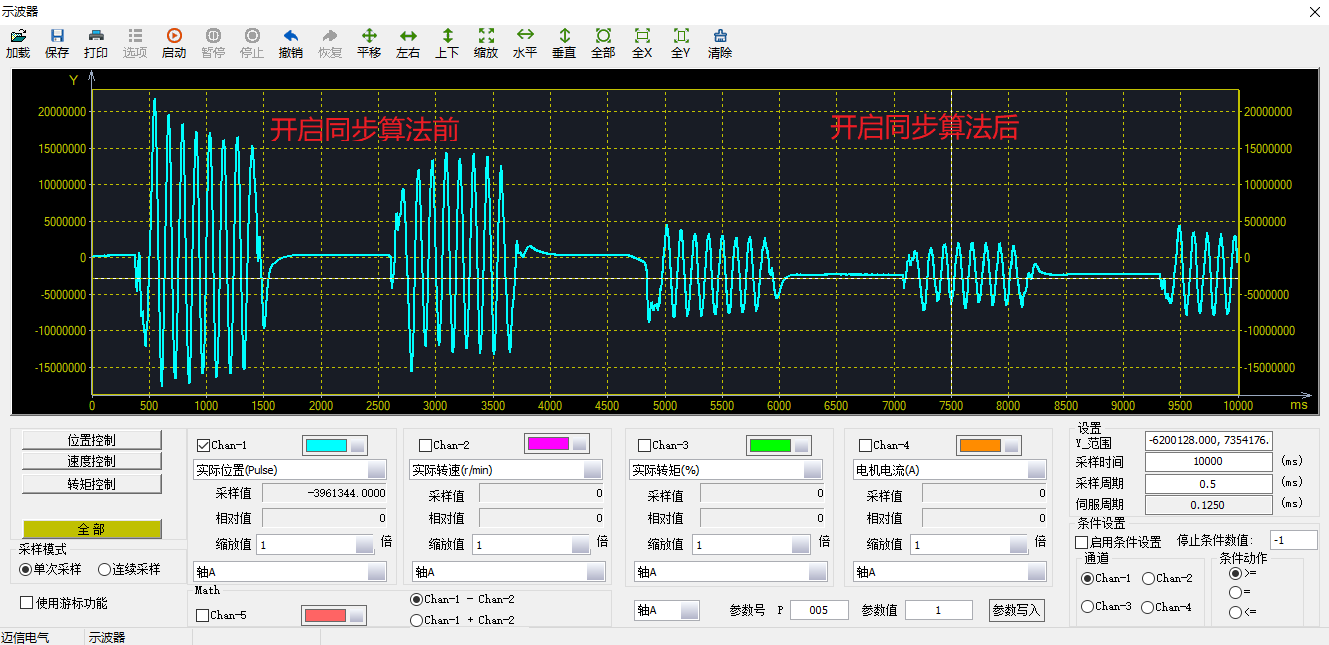Uncheck the Chan-1 checkbox
This screenshot has width=1329, height=645.
point(204,446)
